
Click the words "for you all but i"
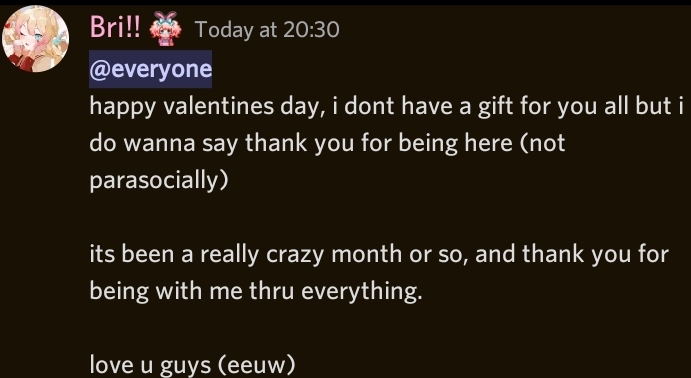(602, 107)
